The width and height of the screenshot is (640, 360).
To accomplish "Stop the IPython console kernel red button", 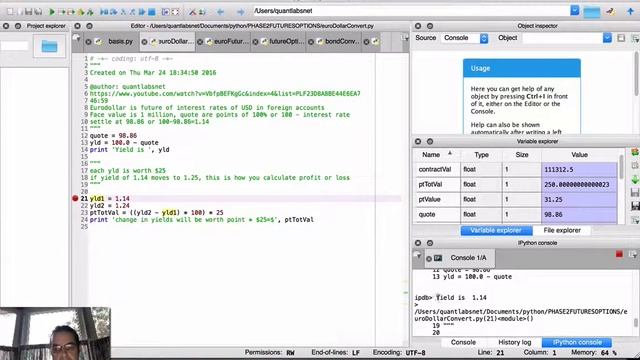I will point(619,254).
